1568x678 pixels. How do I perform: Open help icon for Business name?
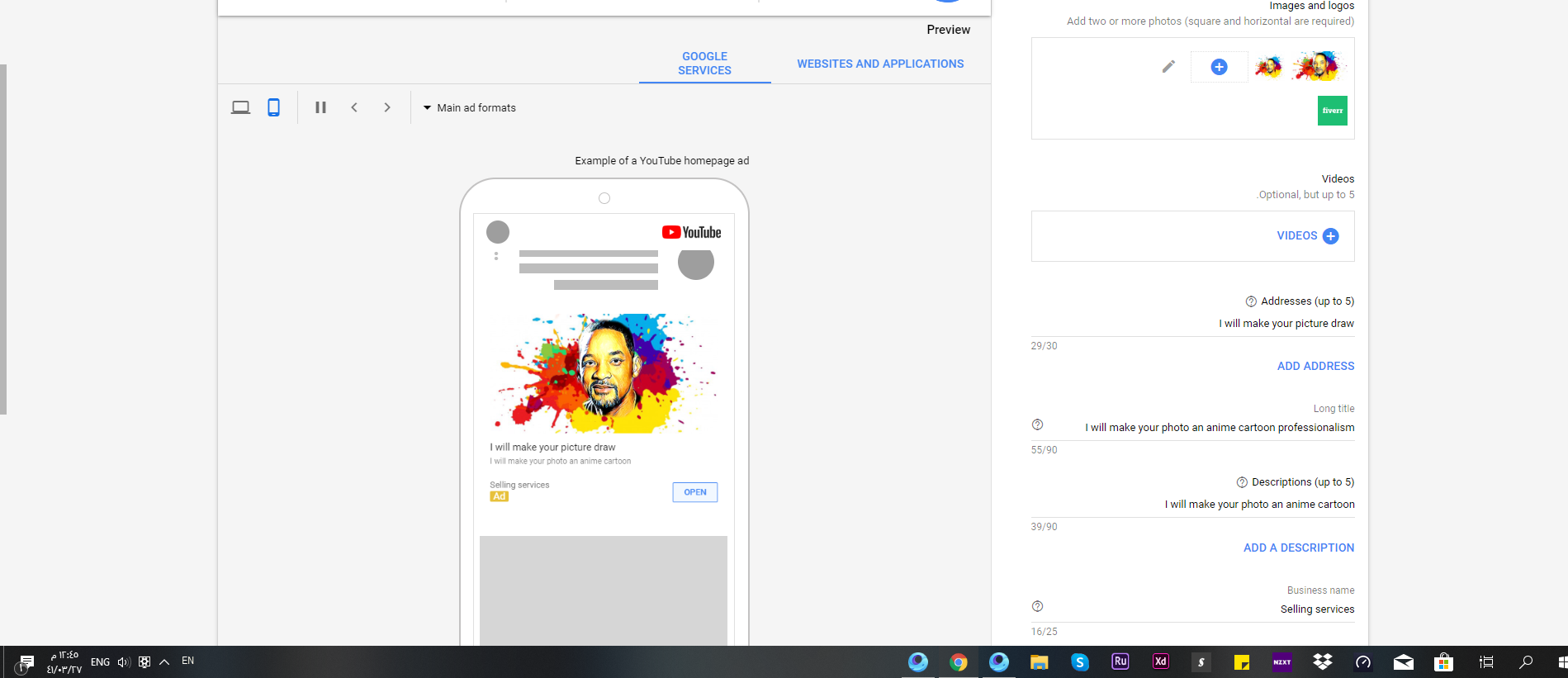(1037, 606)
